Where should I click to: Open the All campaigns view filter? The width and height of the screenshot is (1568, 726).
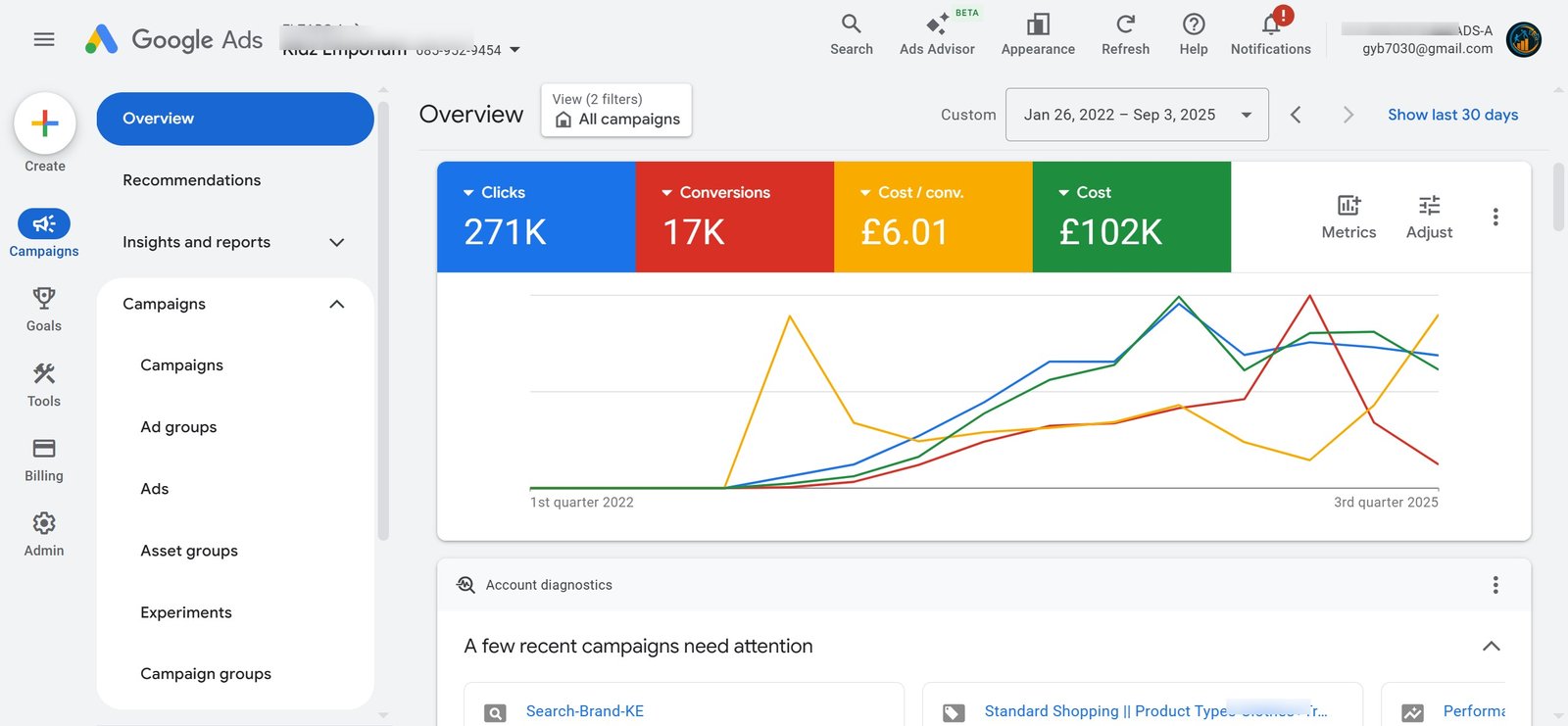coord(616,110)
